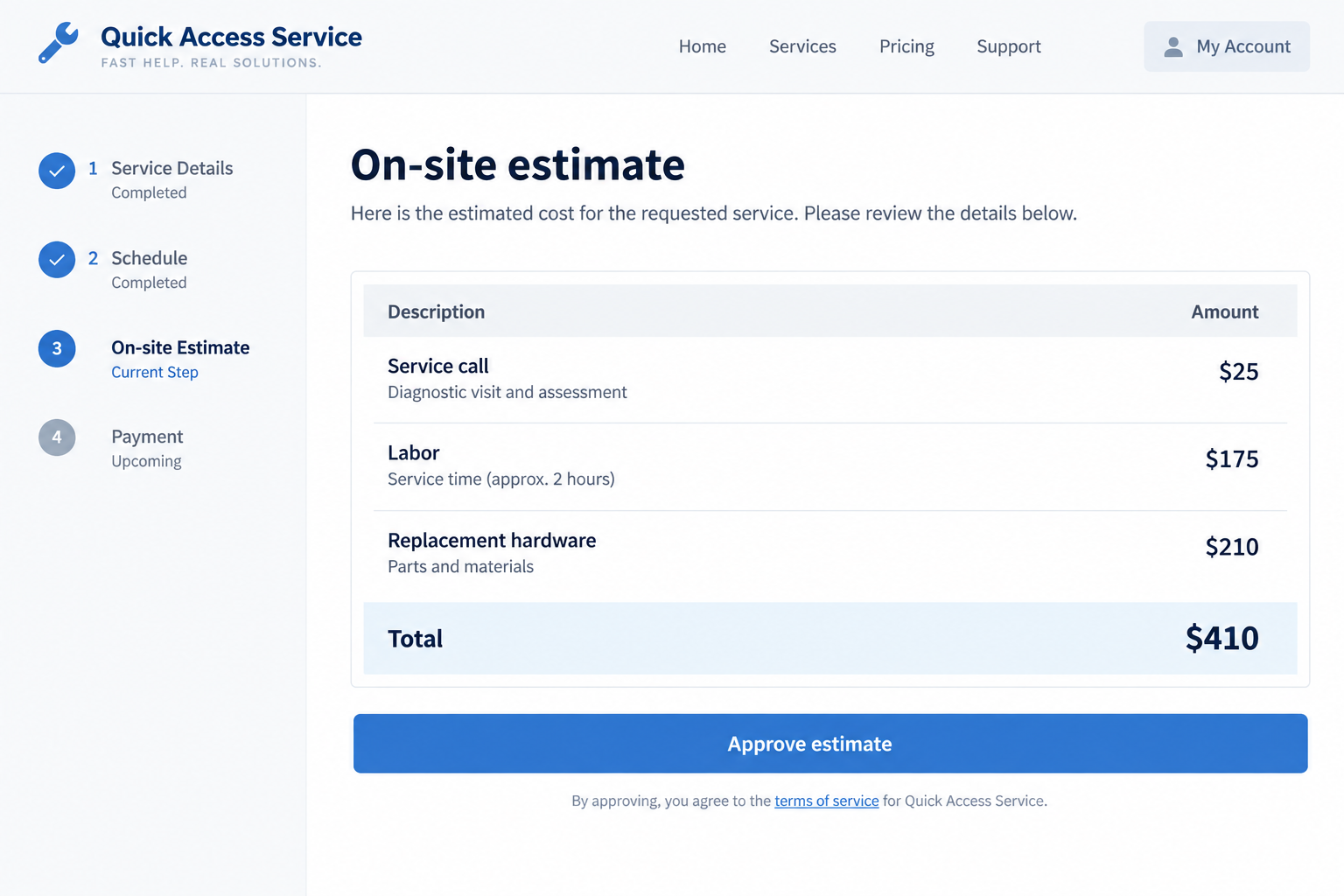Click the Quick Access Service title
The height and width of the screenshot is (896, 1344).
(231, 37)
